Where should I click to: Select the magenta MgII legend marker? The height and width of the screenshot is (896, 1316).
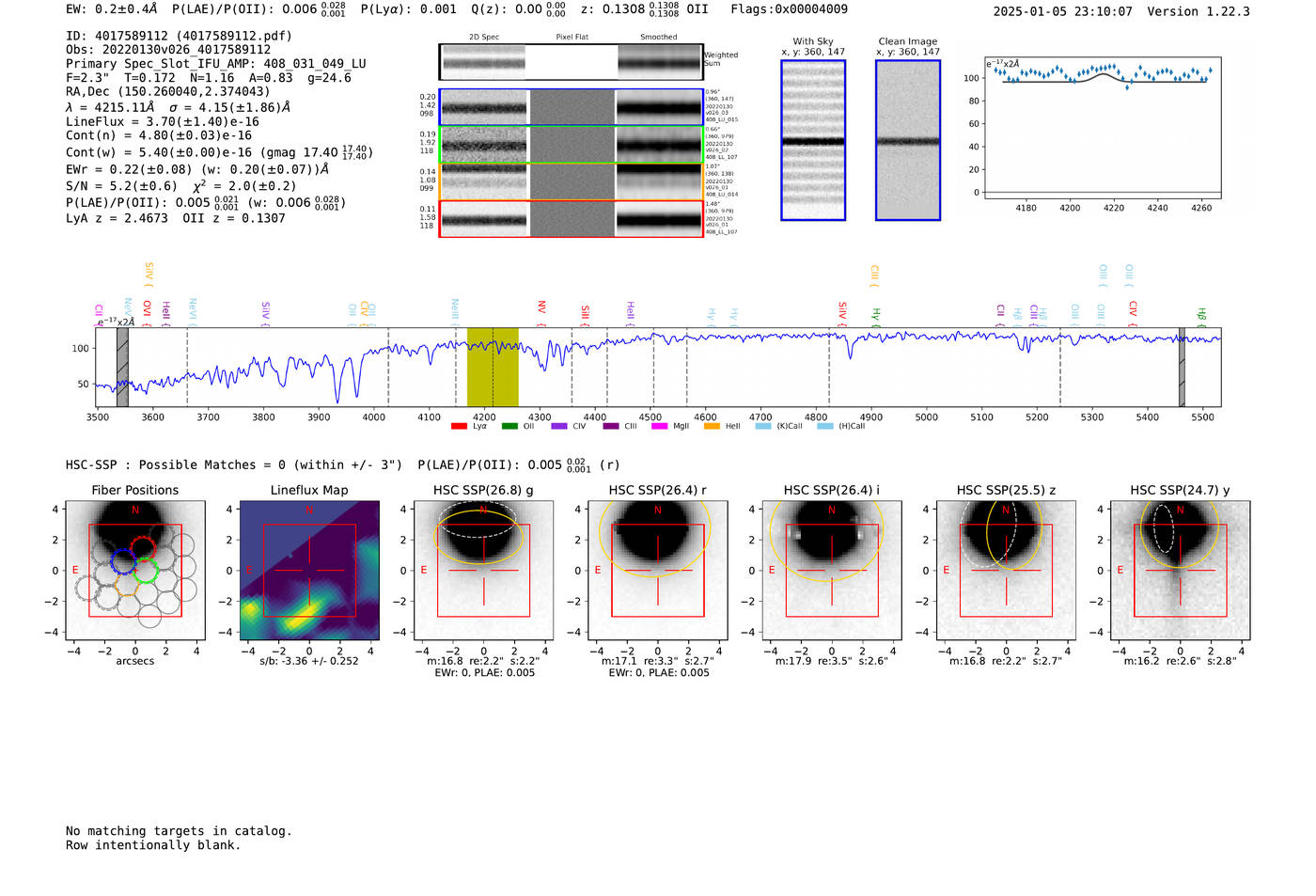[x=659, y=427]
